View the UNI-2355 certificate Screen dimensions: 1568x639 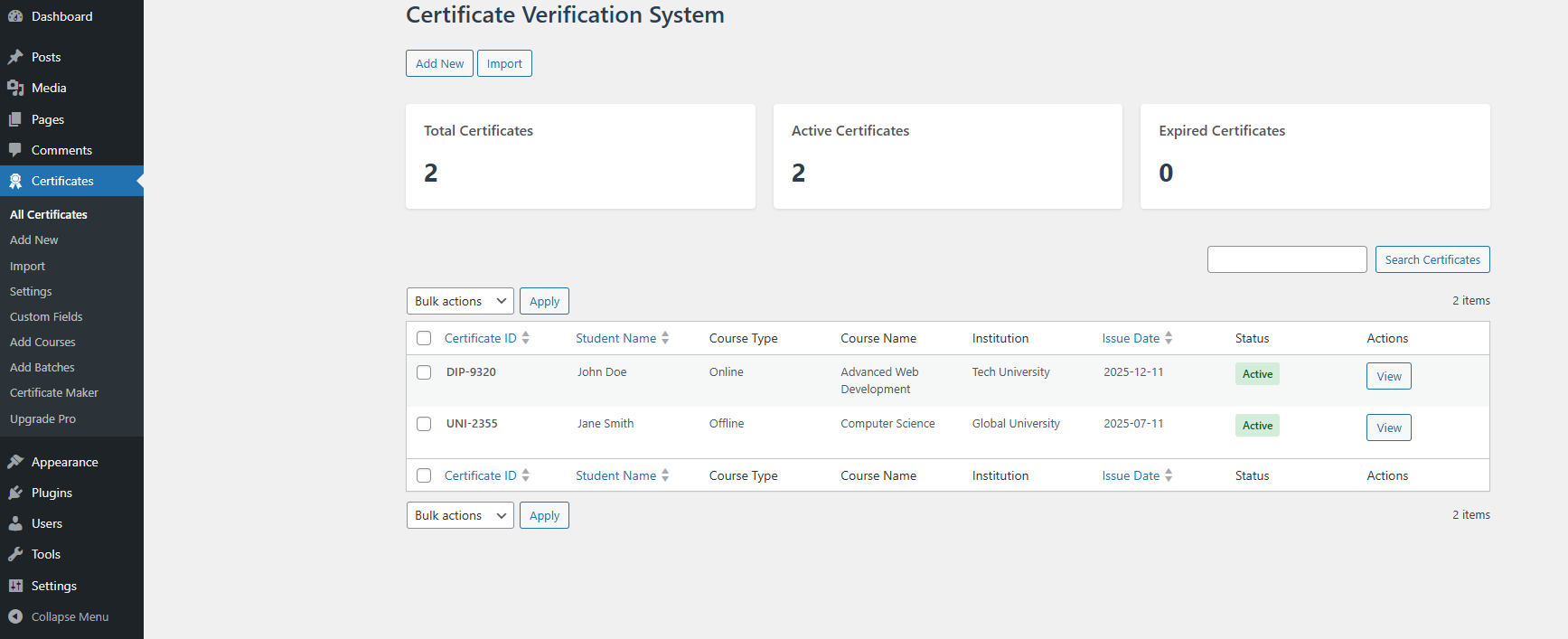[1389, 428]
